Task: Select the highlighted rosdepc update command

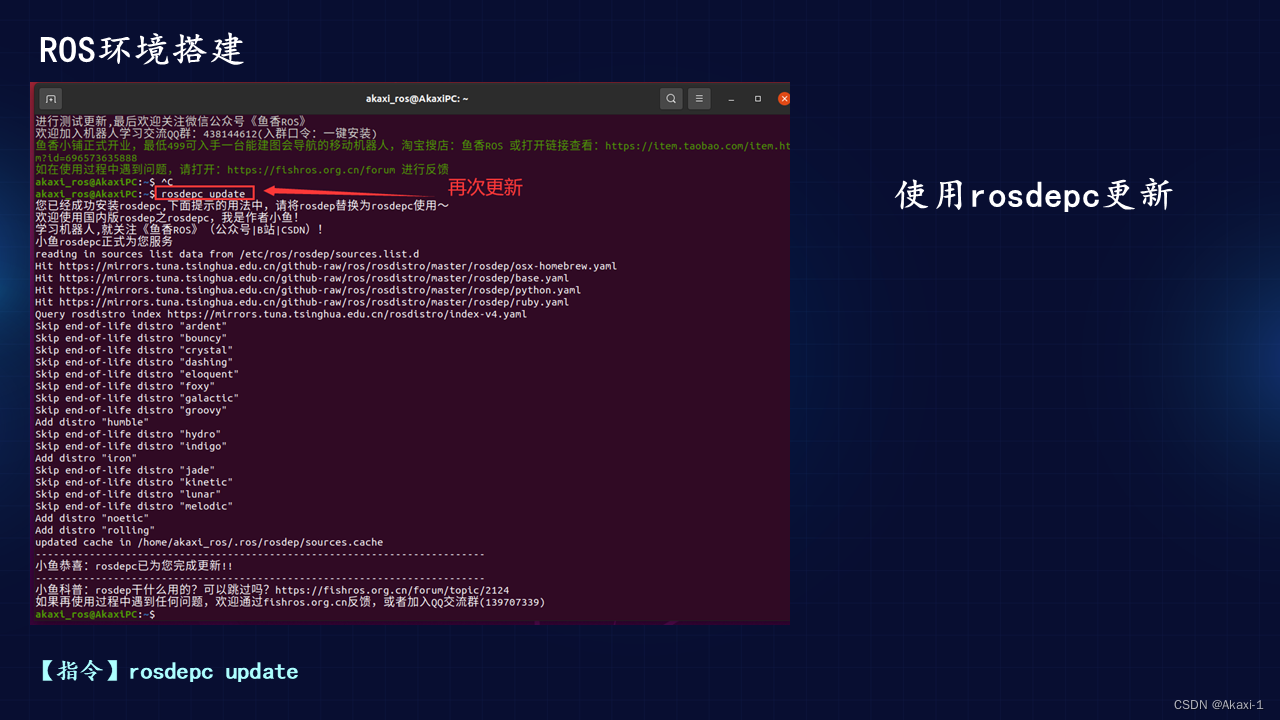Action: coord(203,193)
